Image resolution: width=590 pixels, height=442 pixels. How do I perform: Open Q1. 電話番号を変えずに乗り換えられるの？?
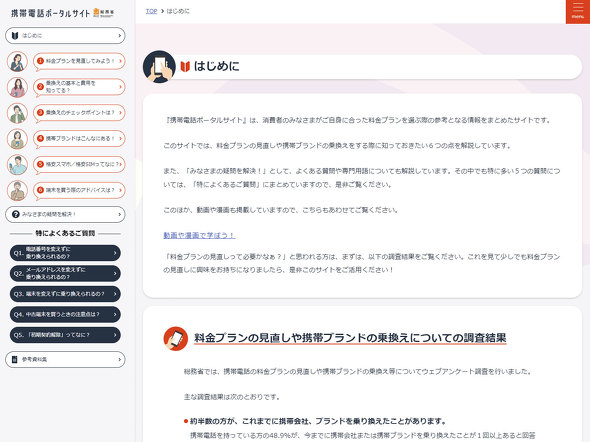(65, 253)
